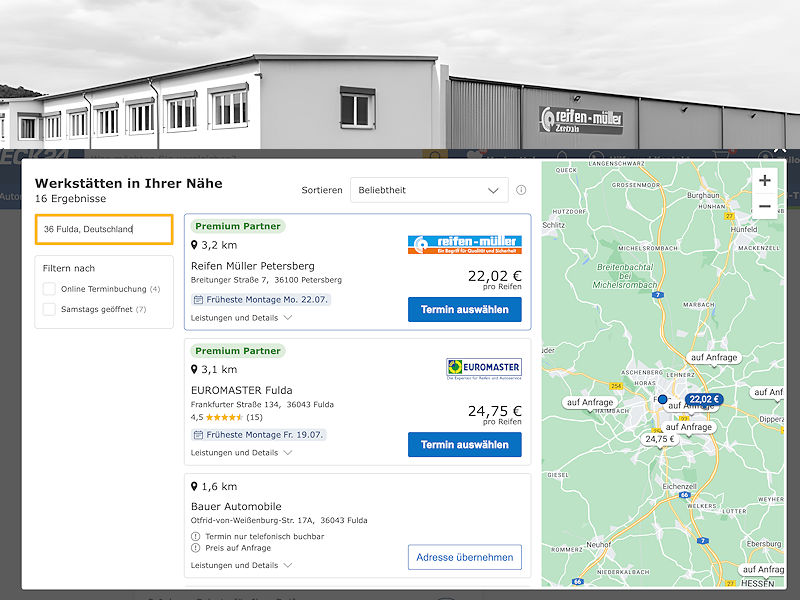Image resolution: width=800 pixels, height=600 pixels.
Task: Click the EUROMASTER star rating
Action: pos(224,417)
